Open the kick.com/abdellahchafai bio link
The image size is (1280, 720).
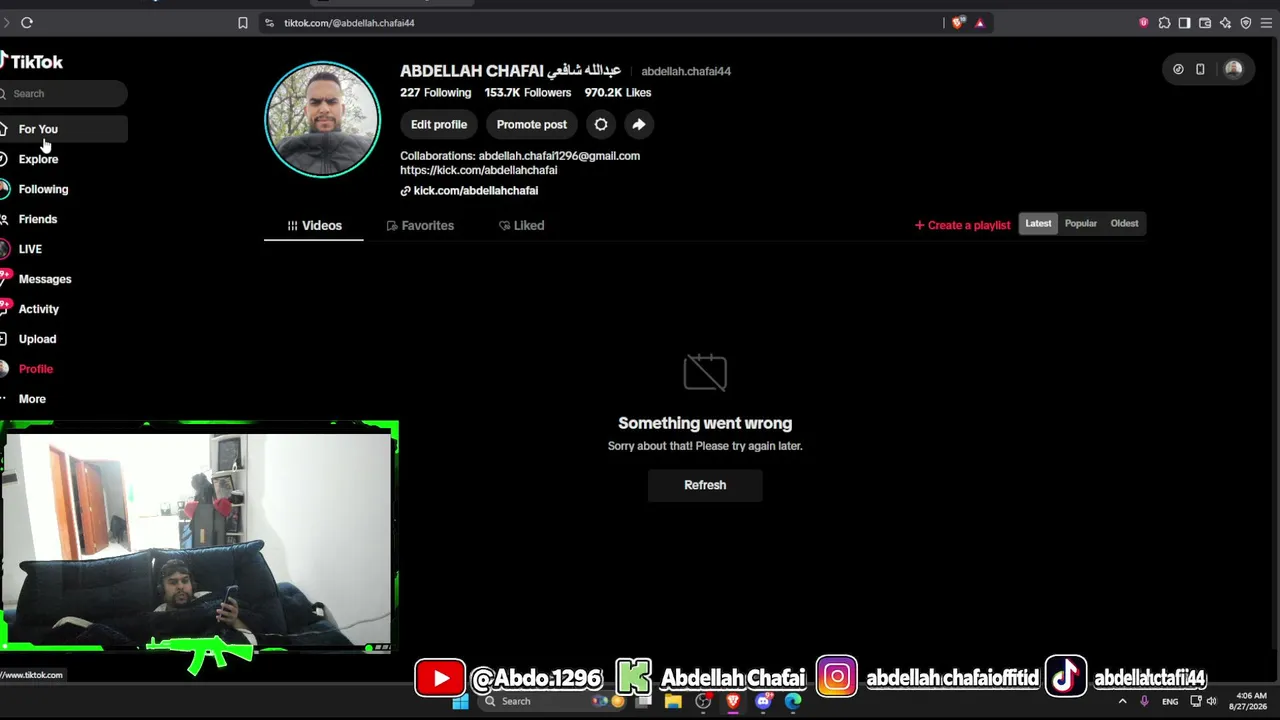coord(469,190)
